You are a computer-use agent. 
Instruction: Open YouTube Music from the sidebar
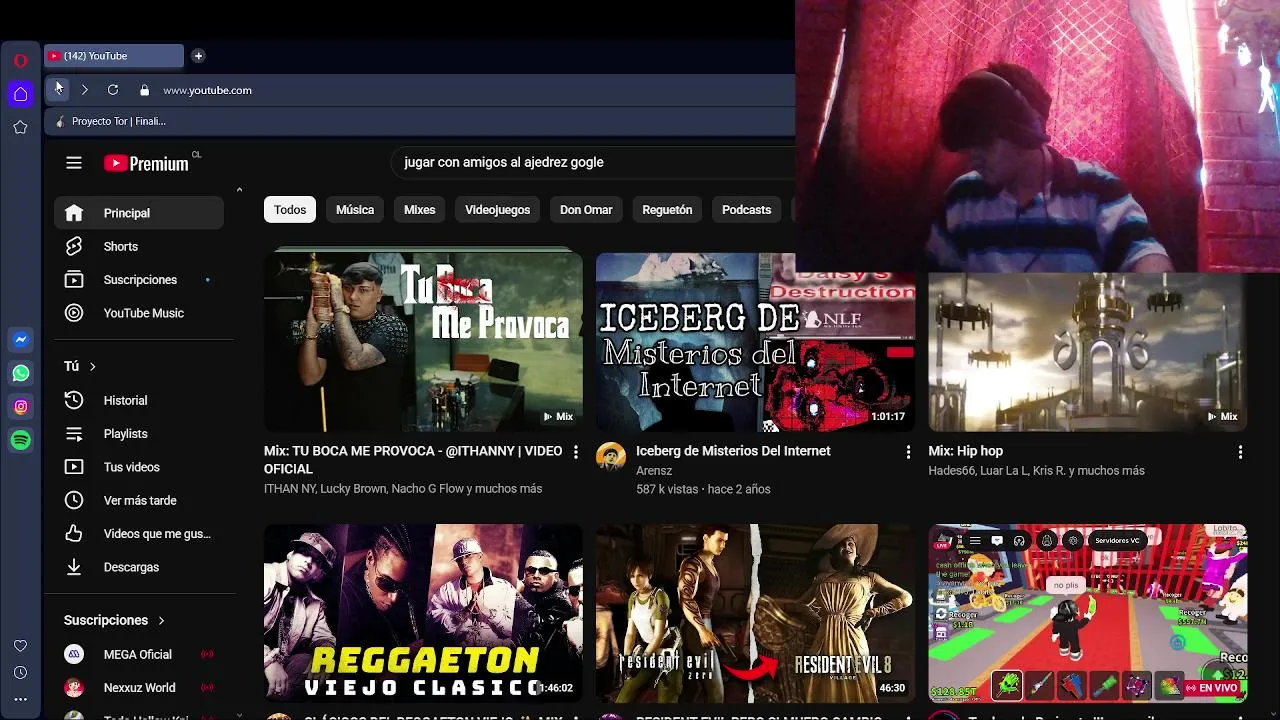pyautogui.click(x=139, y=313)
